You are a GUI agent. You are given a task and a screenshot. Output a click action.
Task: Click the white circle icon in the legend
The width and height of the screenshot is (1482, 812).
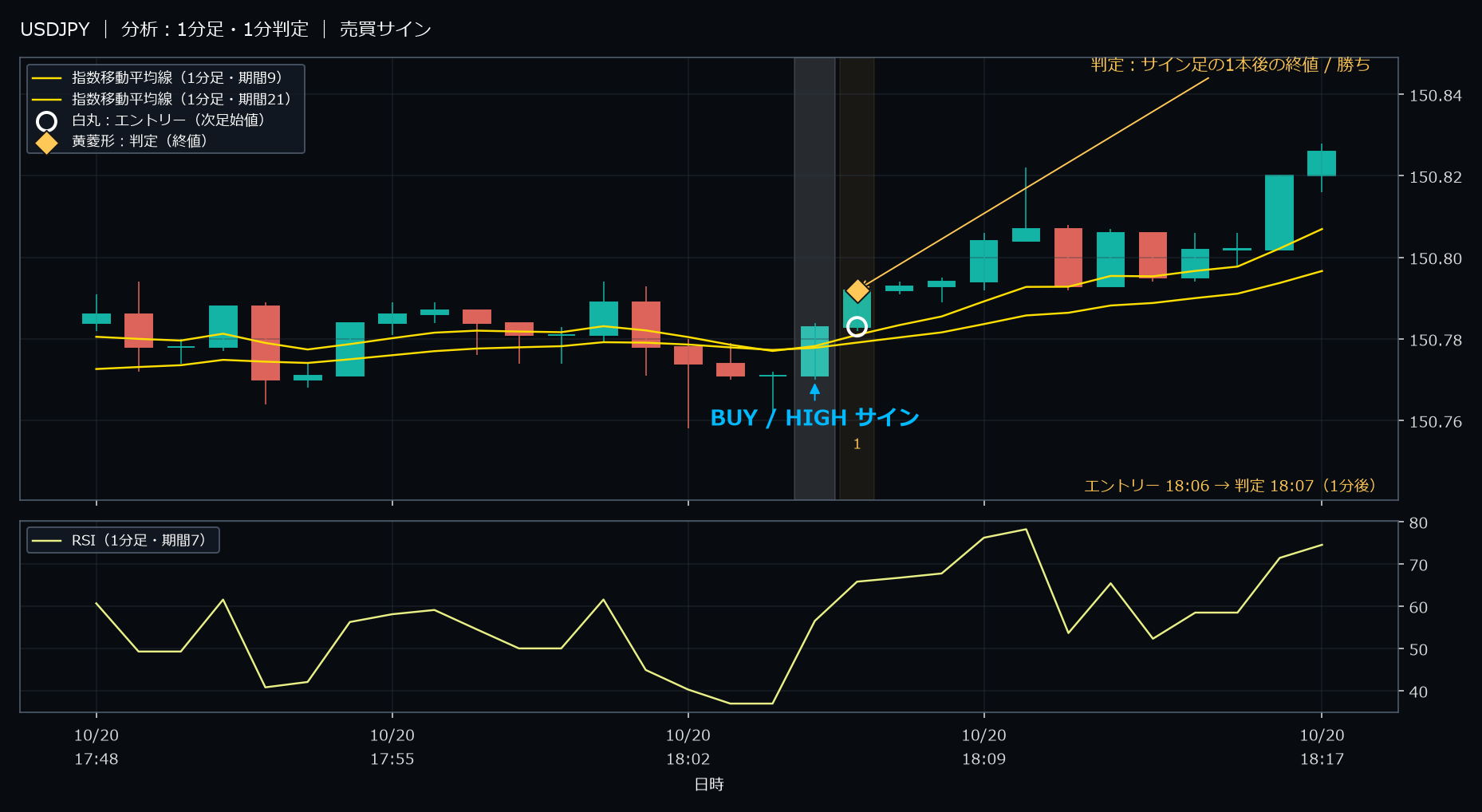[x=47, y=121]
